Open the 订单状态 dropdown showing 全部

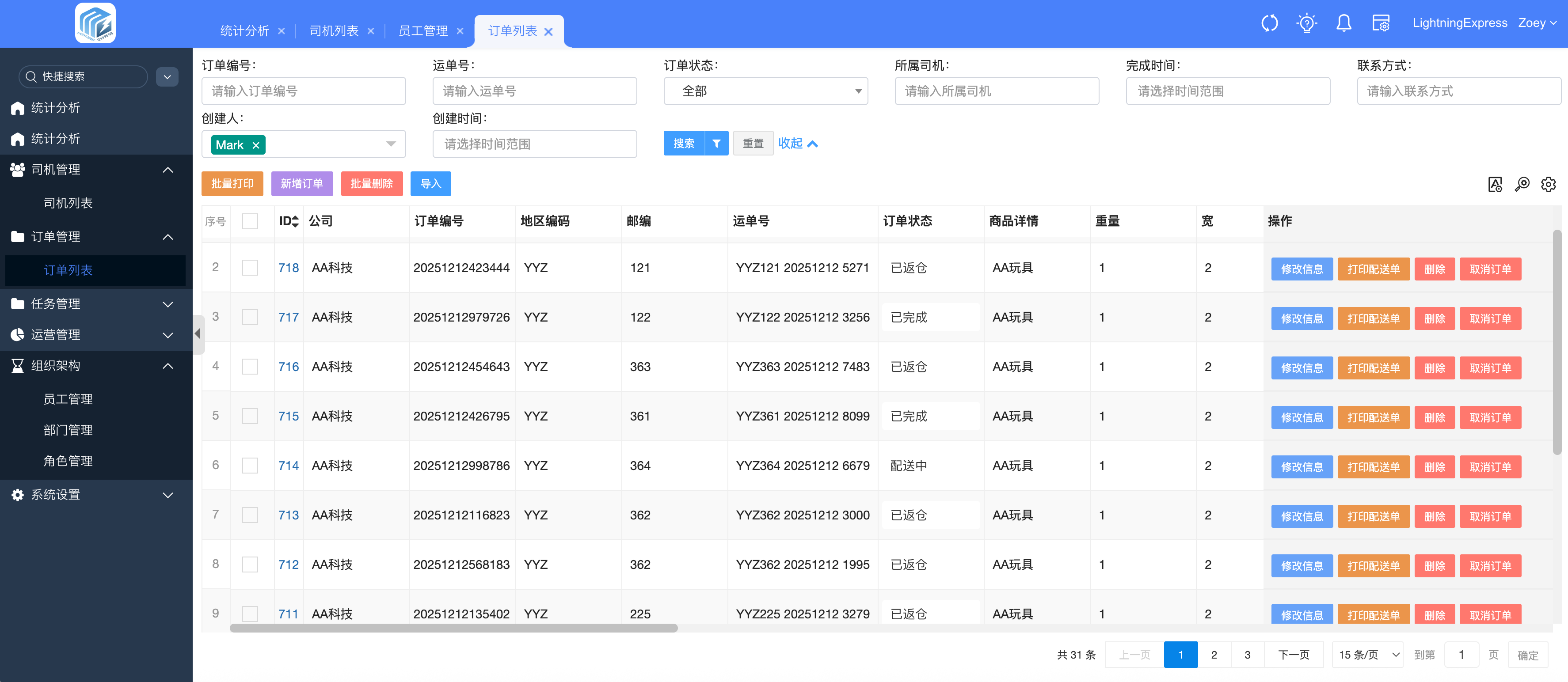tap(766, 91)
